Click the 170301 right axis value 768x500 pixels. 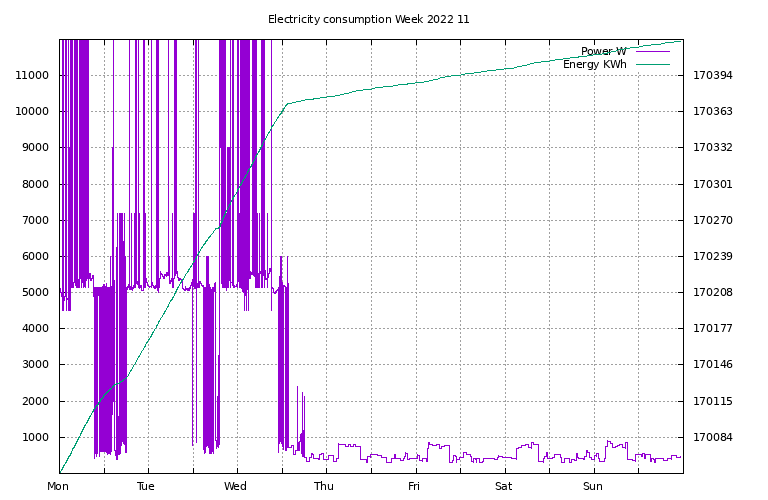[713, 184]
